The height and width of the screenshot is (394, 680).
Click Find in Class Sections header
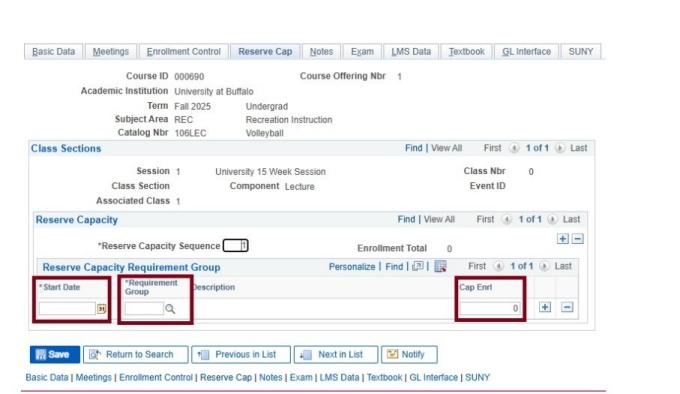(x=413, y=148)
